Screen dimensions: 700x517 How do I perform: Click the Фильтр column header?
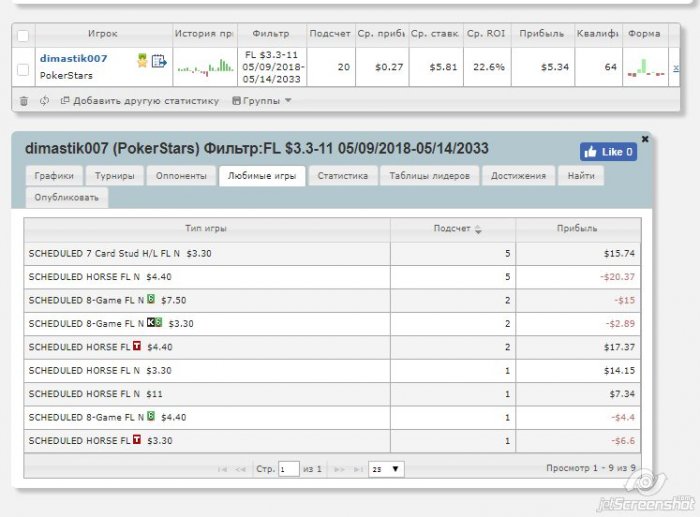tap(271, 34)
